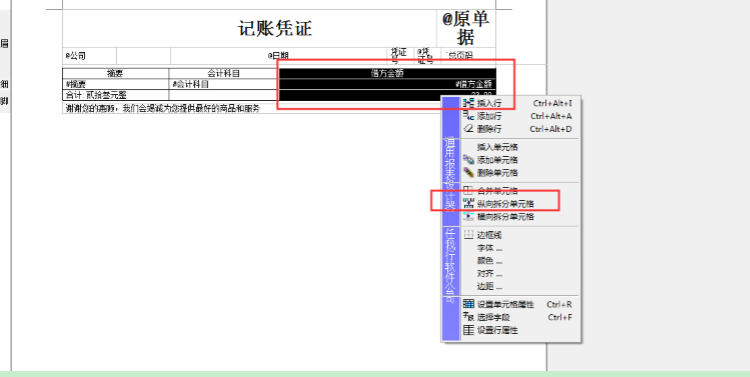
Task: Select the @原单据 cell
Action: coord(466,28)
